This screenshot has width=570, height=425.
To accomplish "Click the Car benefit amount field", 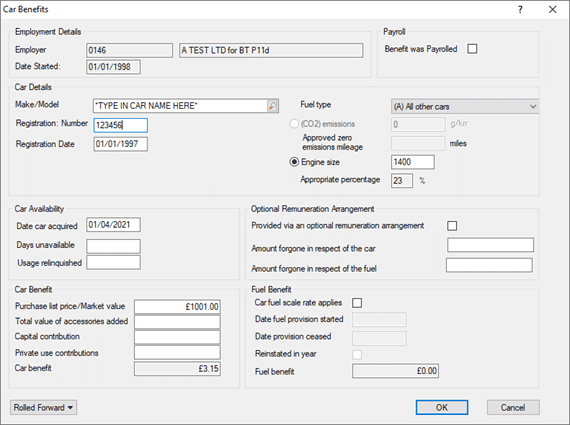I will tap(177, 369).
